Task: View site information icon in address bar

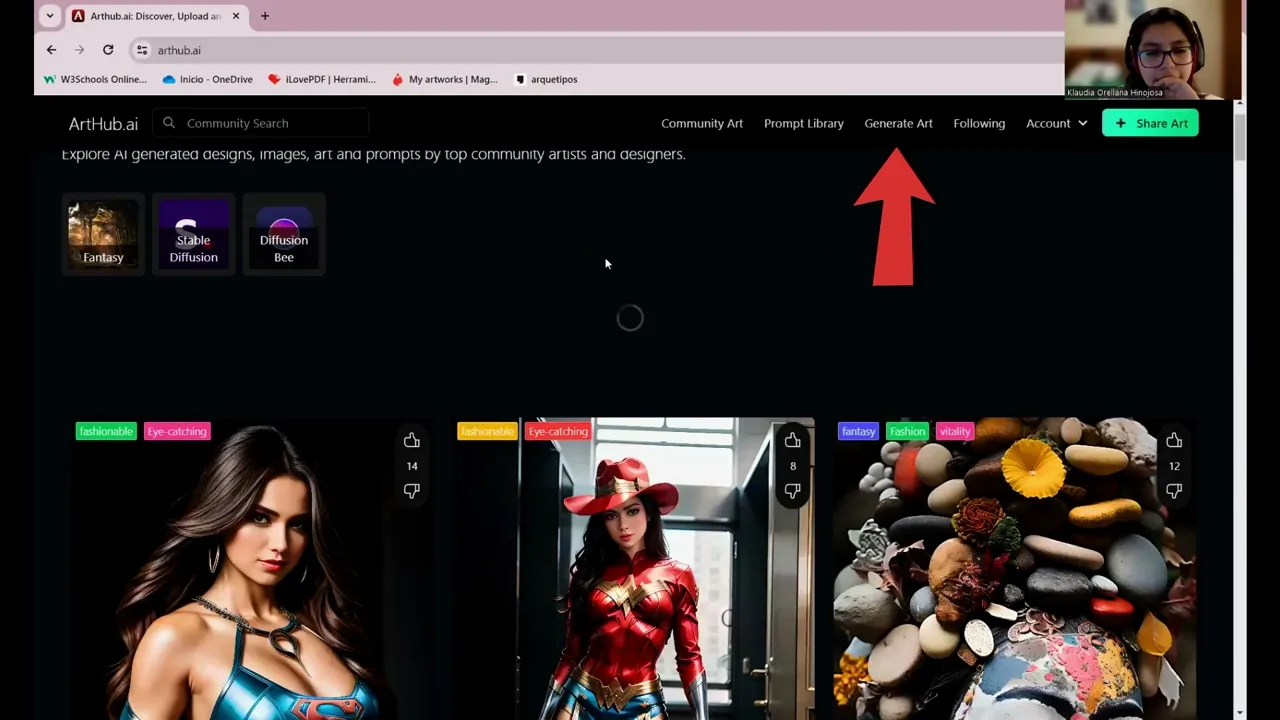Action: (142, 50)
